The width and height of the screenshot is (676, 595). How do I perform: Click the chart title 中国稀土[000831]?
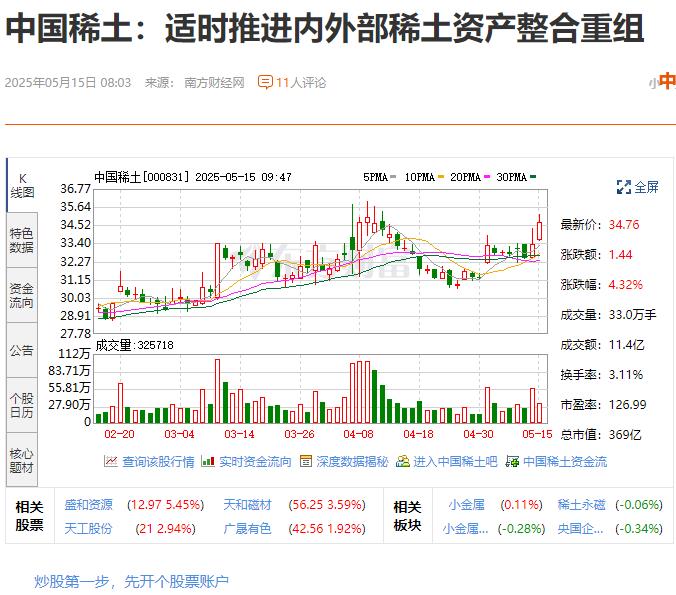[x=142, y=177]
